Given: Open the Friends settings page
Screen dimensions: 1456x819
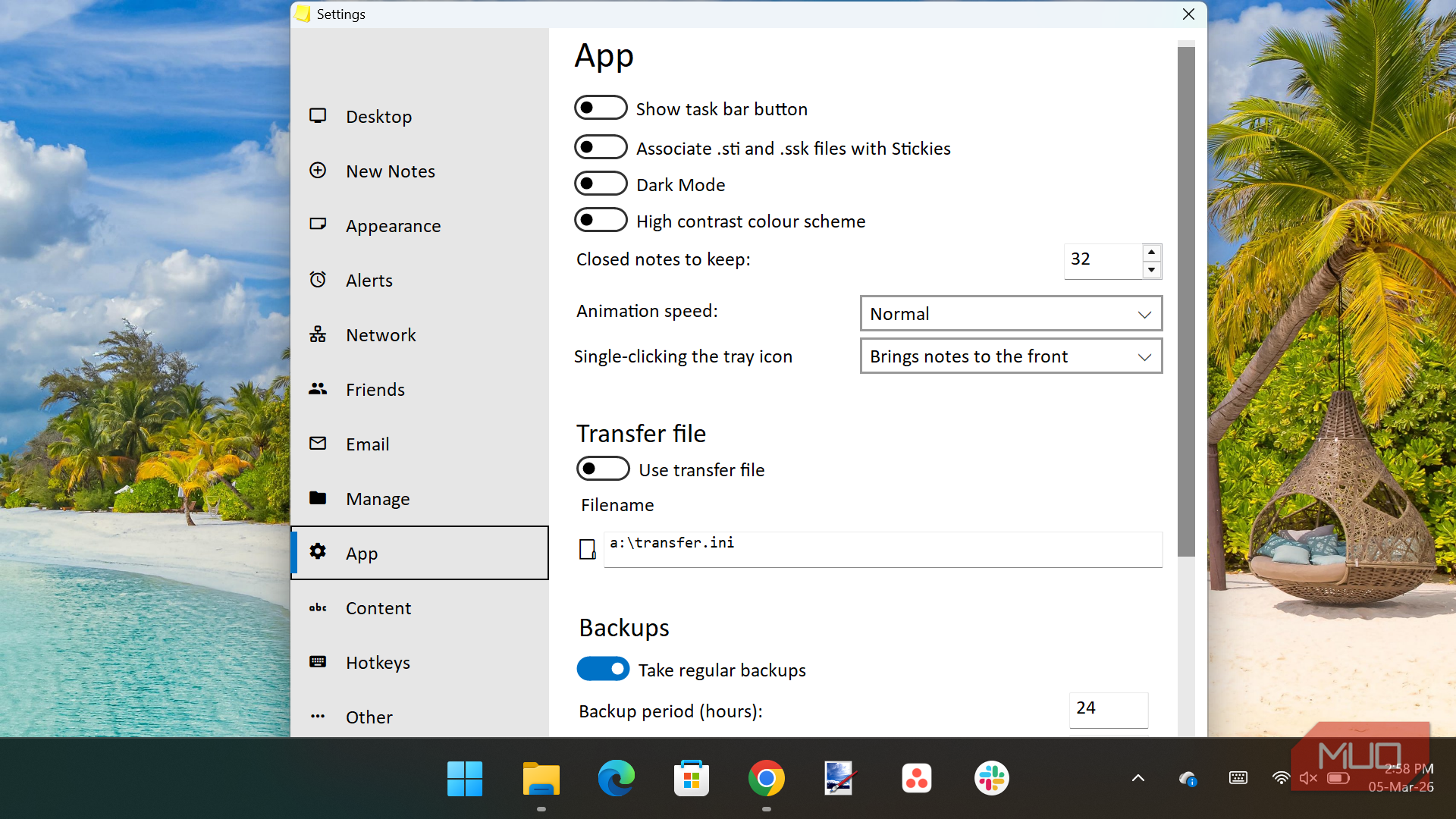Looking at the screenshot, I should coord(419,390).
